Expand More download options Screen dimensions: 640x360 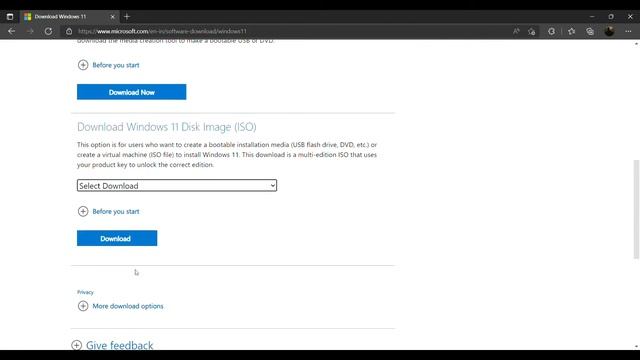pyautogui.click(x=120, y=306)
